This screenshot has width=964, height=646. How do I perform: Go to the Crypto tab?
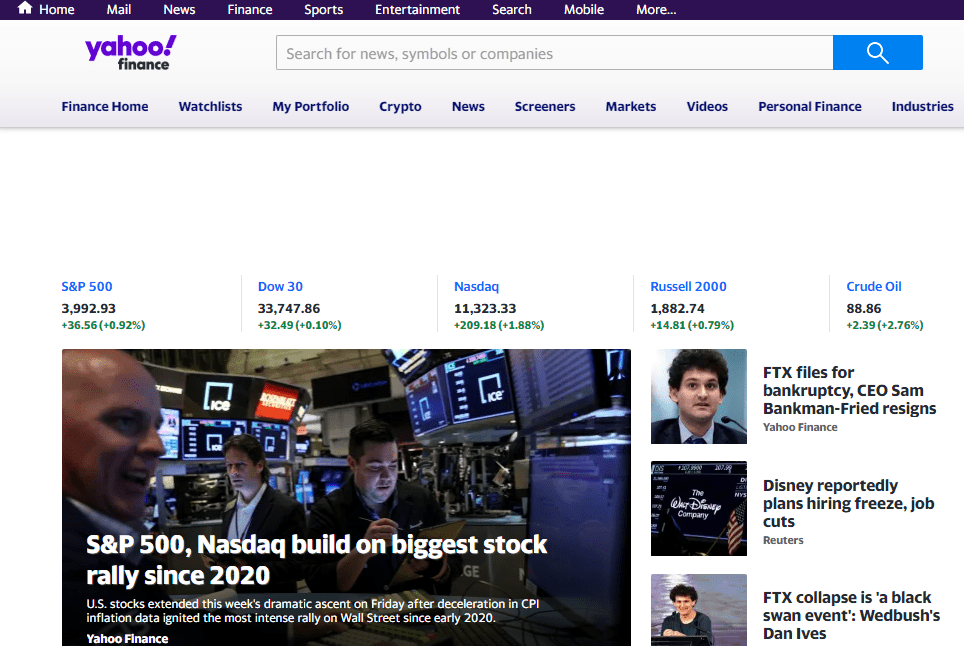click(x=400, y=106)
